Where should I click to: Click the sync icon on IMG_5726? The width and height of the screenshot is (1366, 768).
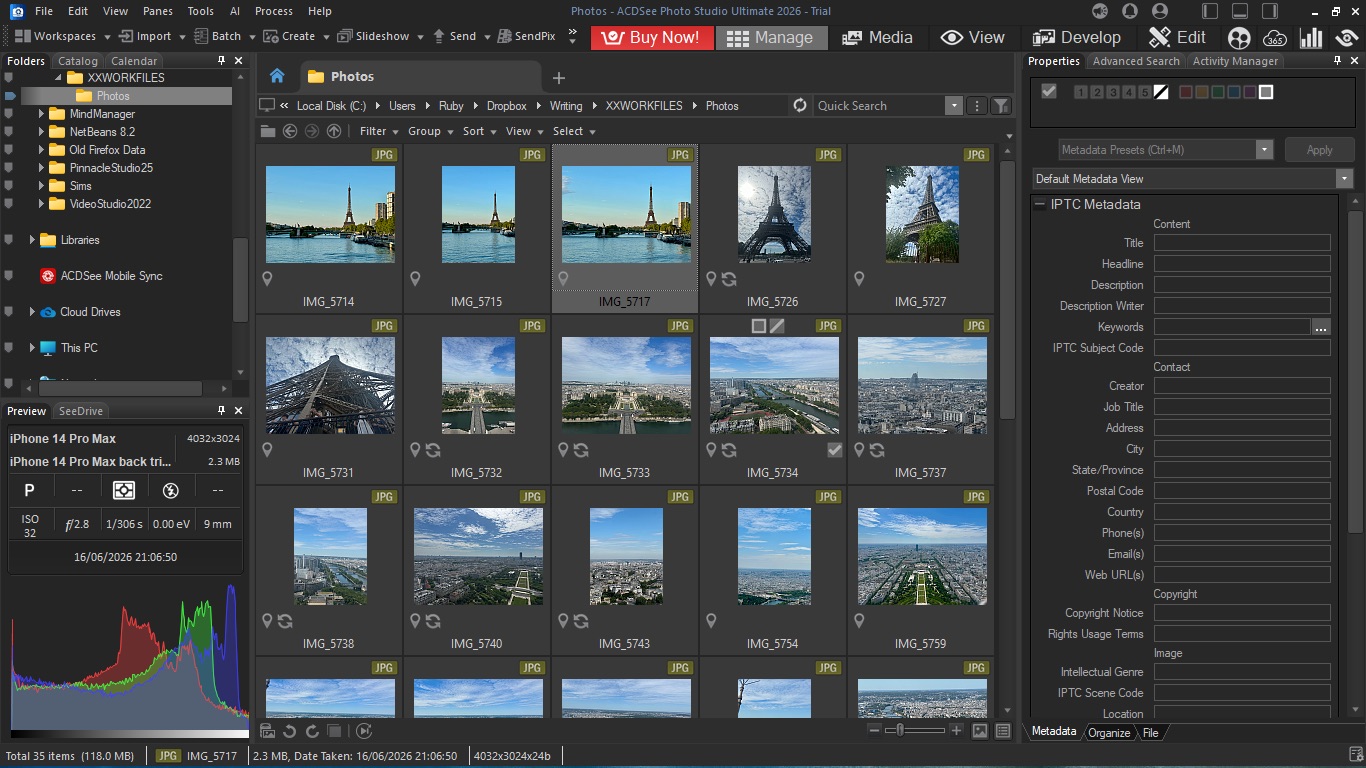click(x=729, y=279)
